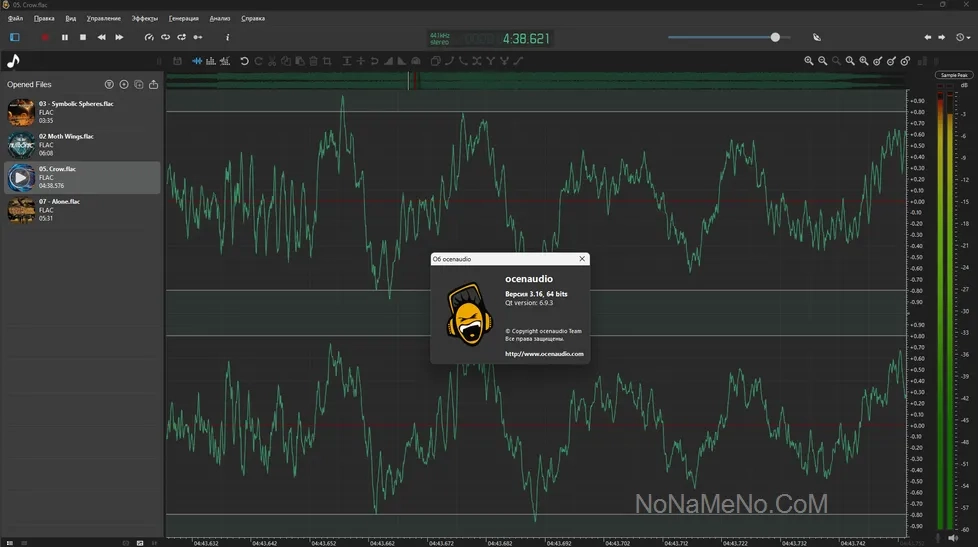Screen dimensions: 978x547
Task: Open the history dropdown in top-right corner
Action: coord(962,37)
